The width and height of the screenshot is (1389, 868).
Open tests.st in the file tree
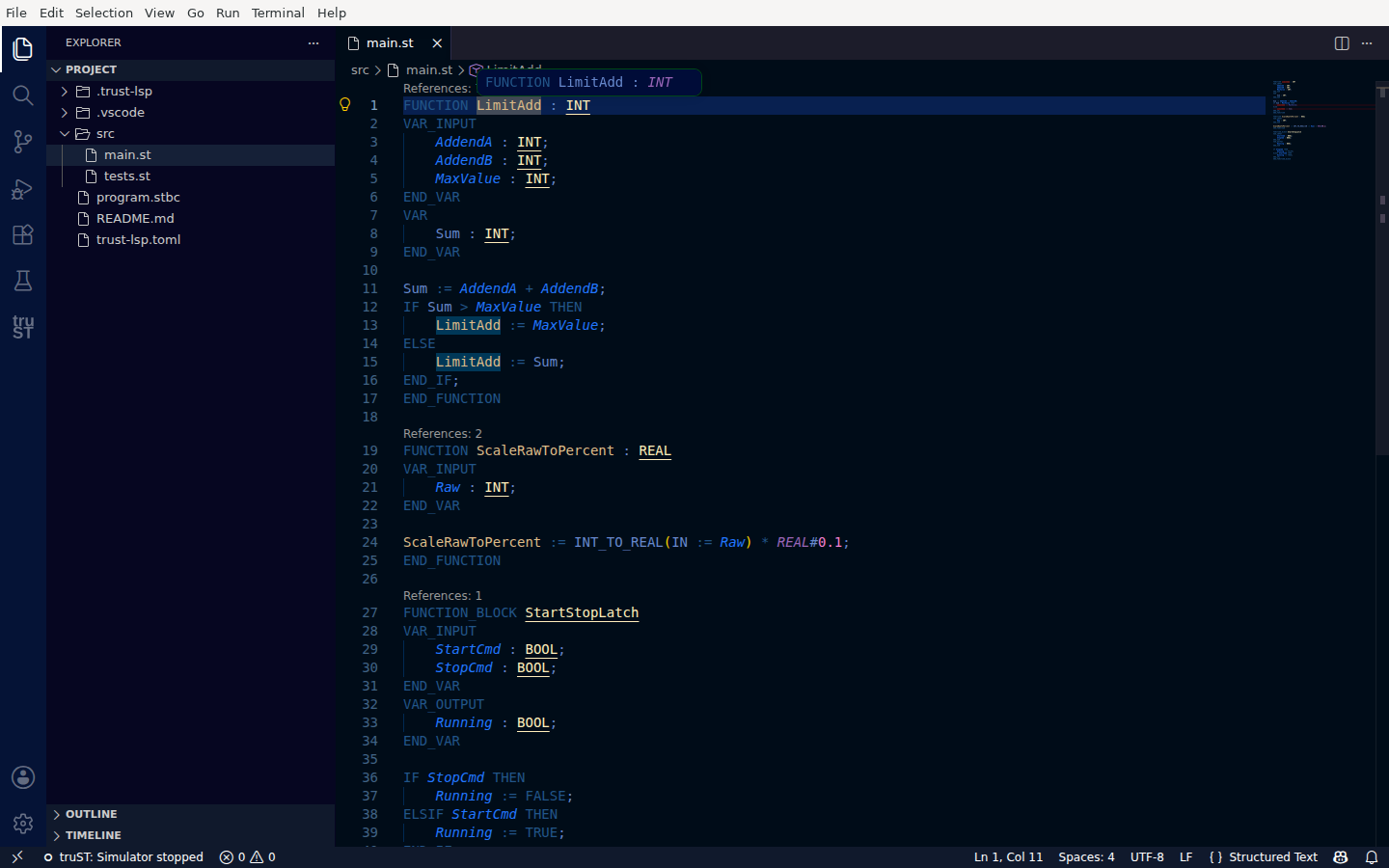coord(191,176)
